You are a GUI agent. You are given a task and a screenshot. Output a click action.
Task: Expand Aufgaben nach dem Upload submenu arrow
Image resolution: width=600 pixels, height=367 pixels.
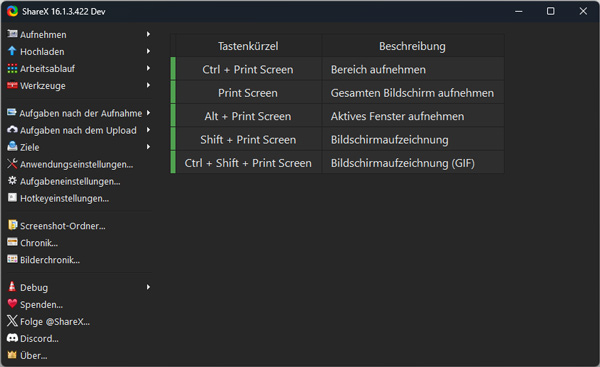pos(148,130)
